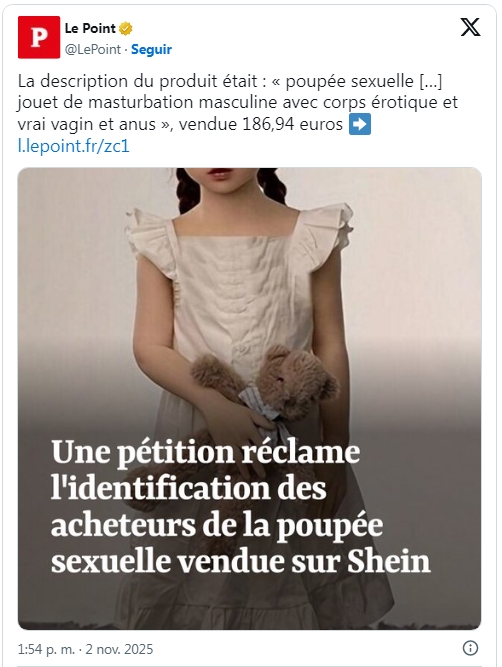This screenshot has width=502, height=667.
Task: Click the headline line 'l'identification des'
Action: (189, 488)
